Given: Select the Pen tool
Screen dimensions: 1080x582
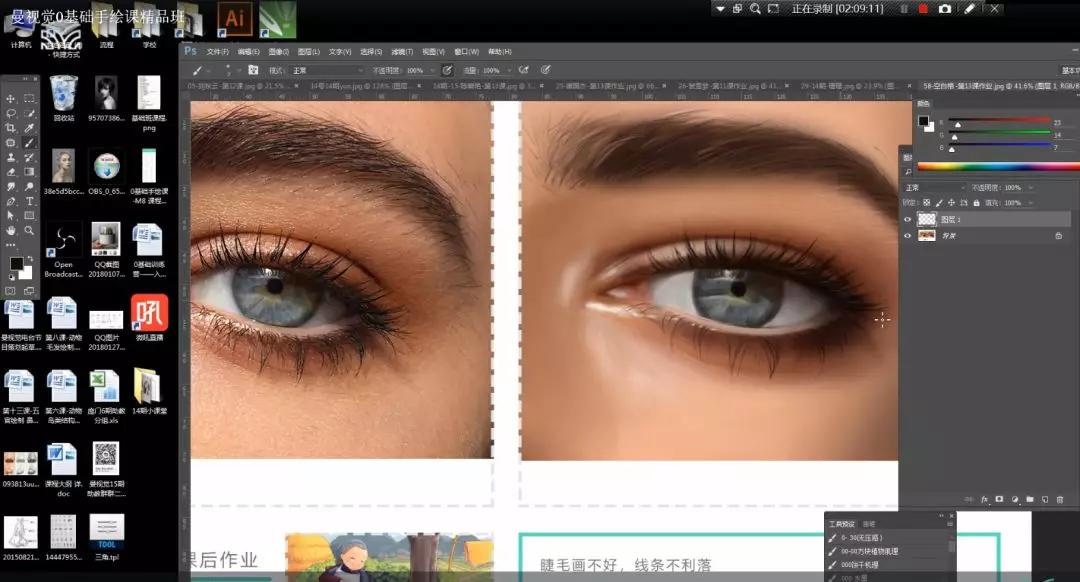Looking at the screenshot, I should pos(11,201).
